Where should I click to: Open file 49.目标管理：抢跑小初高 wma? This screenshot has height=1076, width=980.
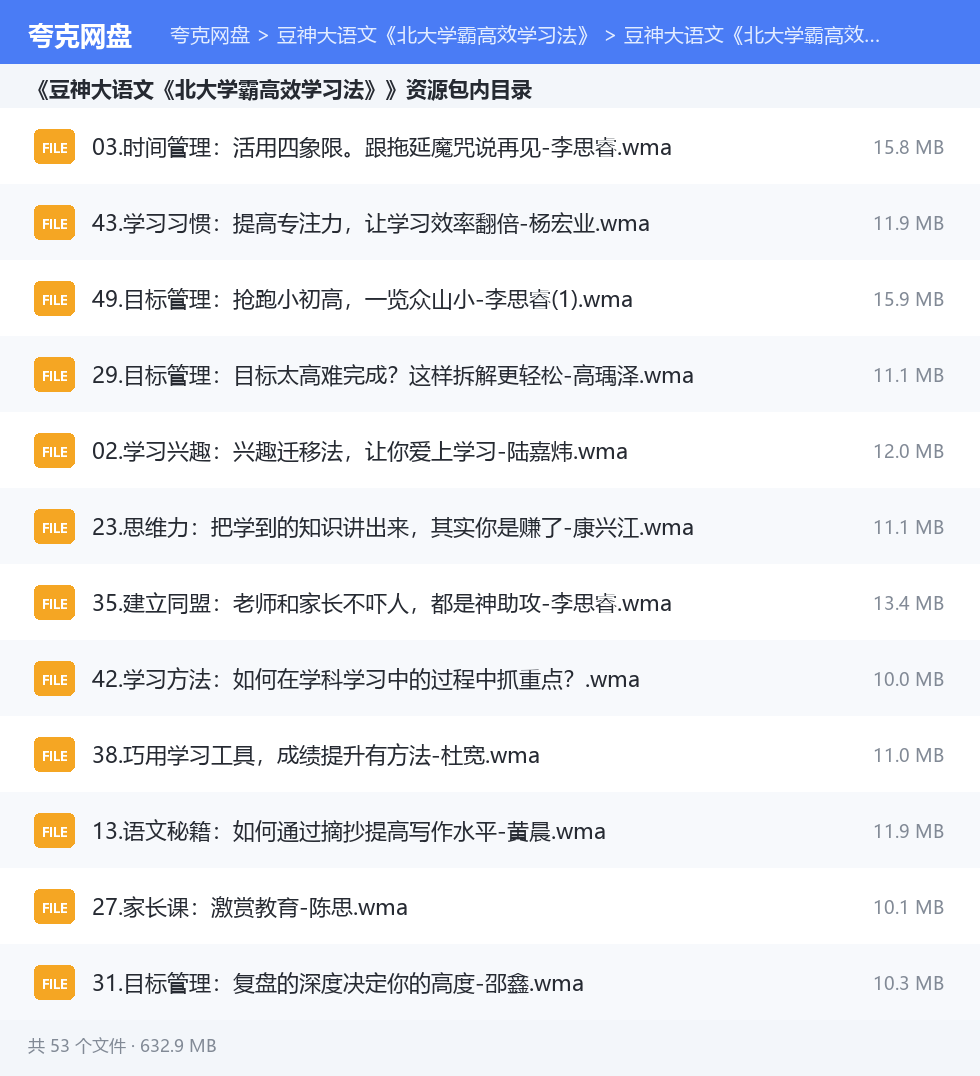click(x=362, y=299)
